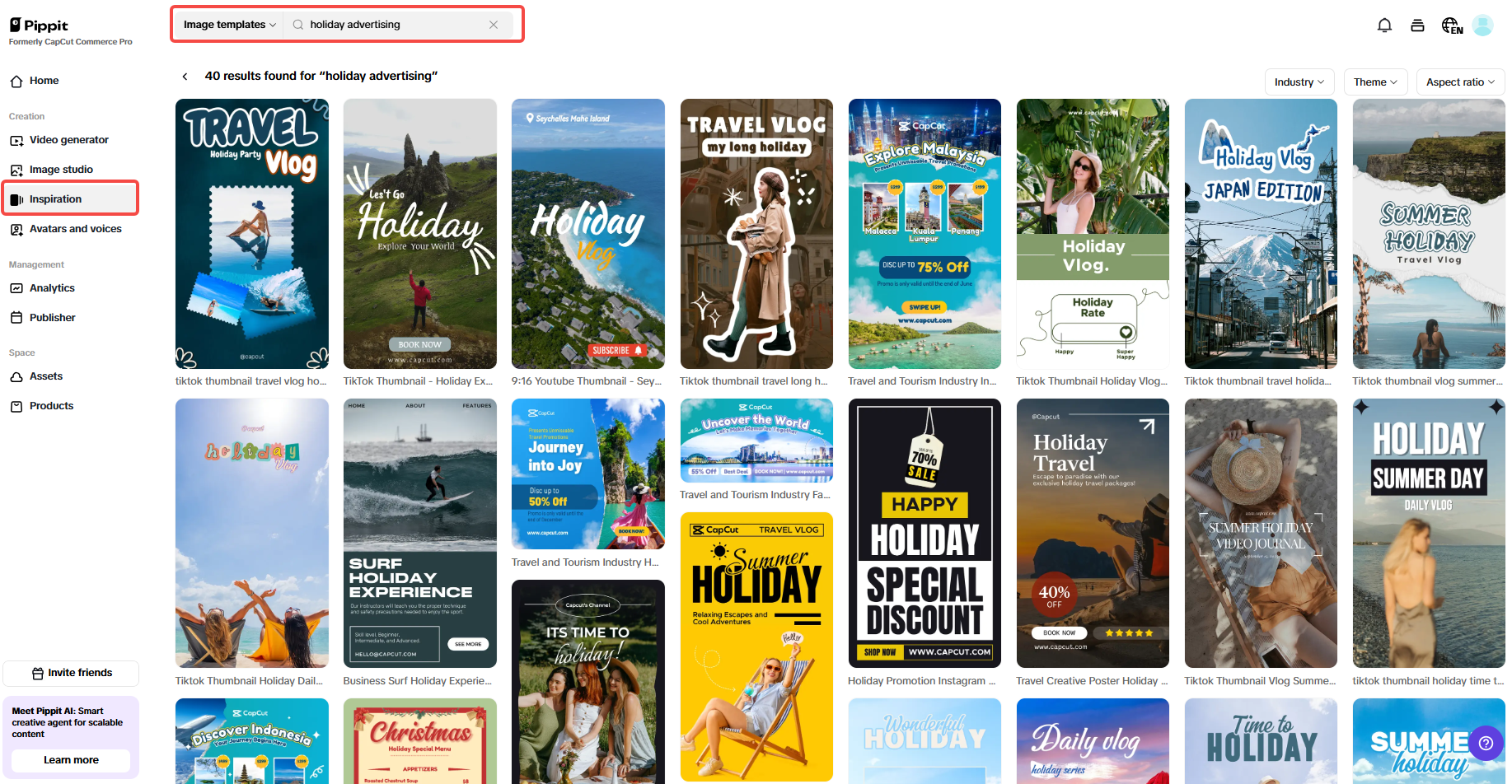Viewport: 1512px width, 784px height.
Task: Open the Aspect ratio filter dropdown
Action: (1460, 82)
